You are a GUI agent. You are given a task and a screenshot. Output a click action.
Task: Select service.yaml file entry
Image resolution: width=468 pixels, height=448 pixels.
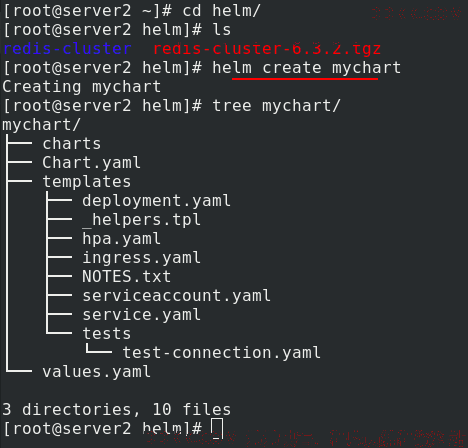pyautogui.click(x=141, y=315)
